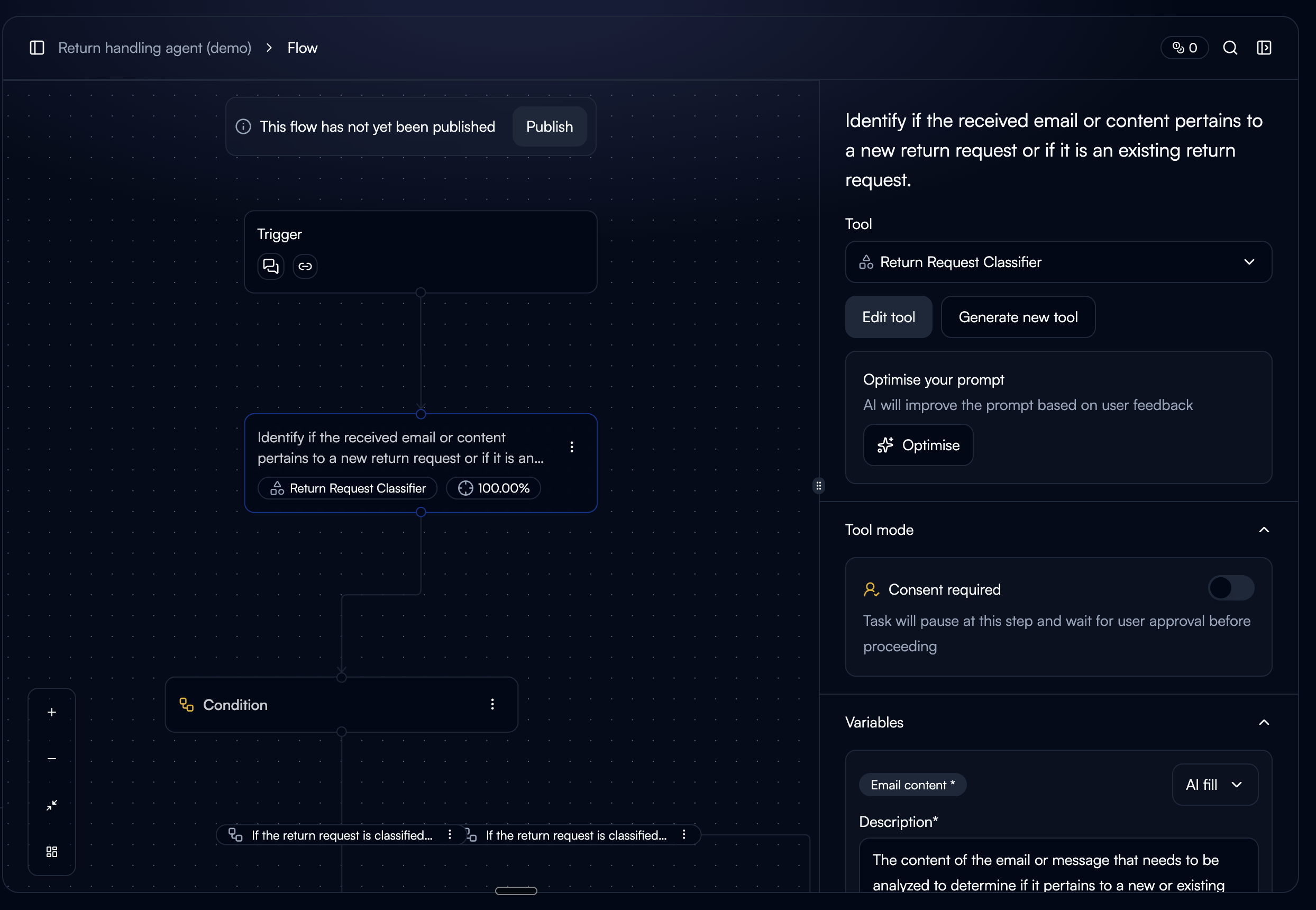Zoom out the canvas with minus

(x=52, y=759)
